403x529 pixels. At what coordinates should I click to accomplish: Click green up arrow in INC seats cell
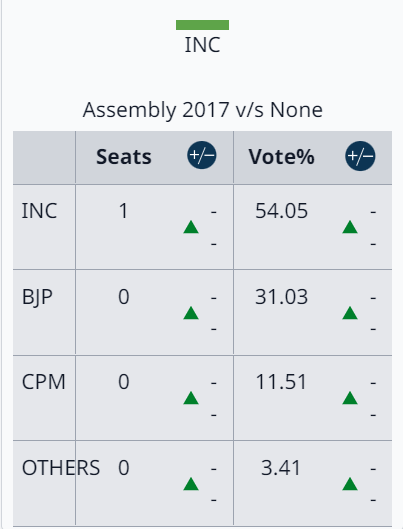coord(191,227)
